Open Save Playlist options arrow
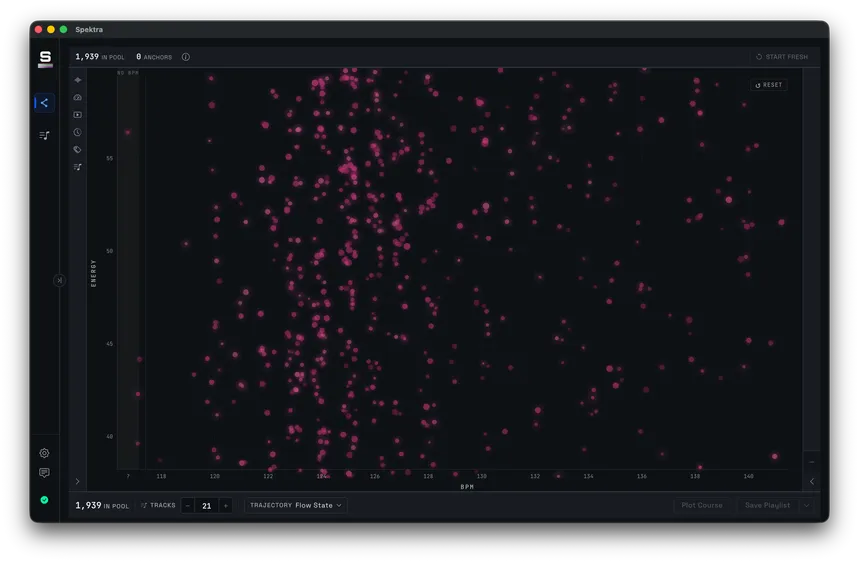Screen dimensions: 860x563 tap(807, 505)
